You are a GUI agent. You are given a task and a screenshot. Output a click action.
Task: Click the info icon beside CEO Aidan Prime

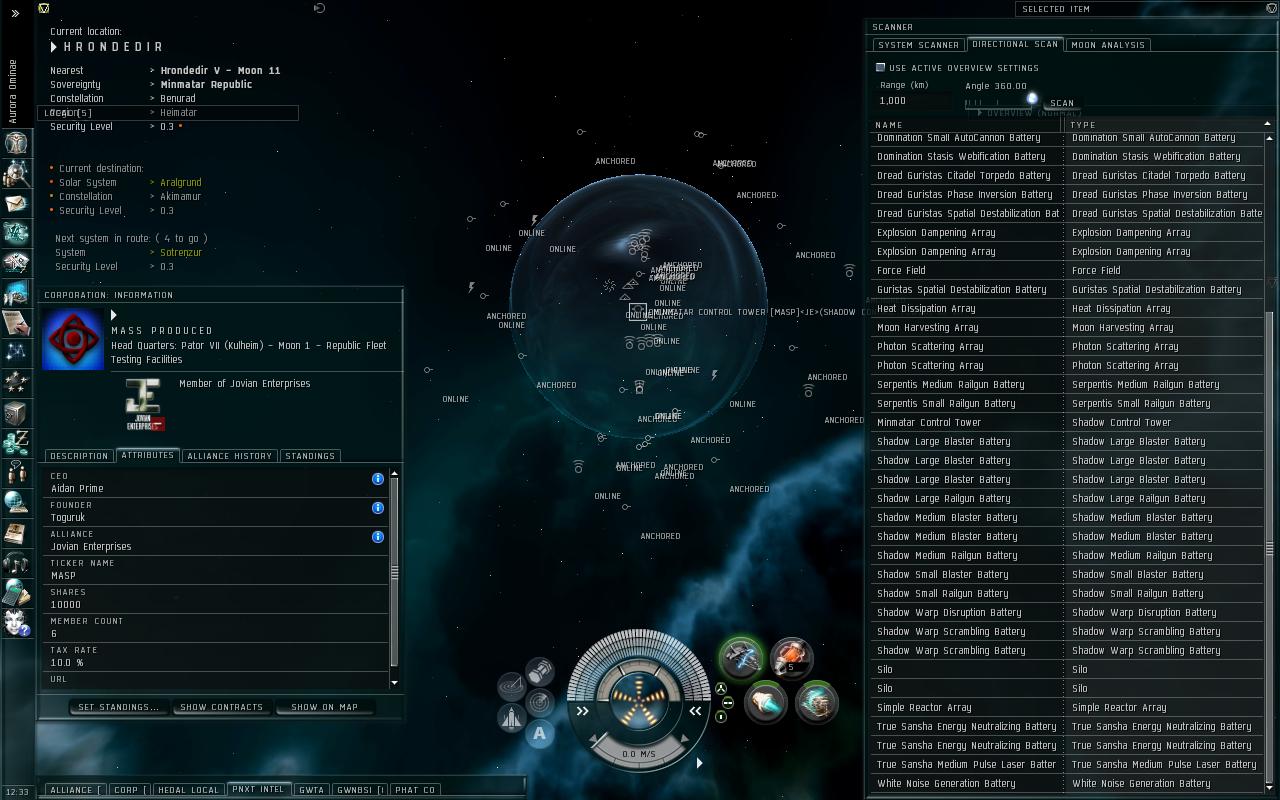(378, 479)
